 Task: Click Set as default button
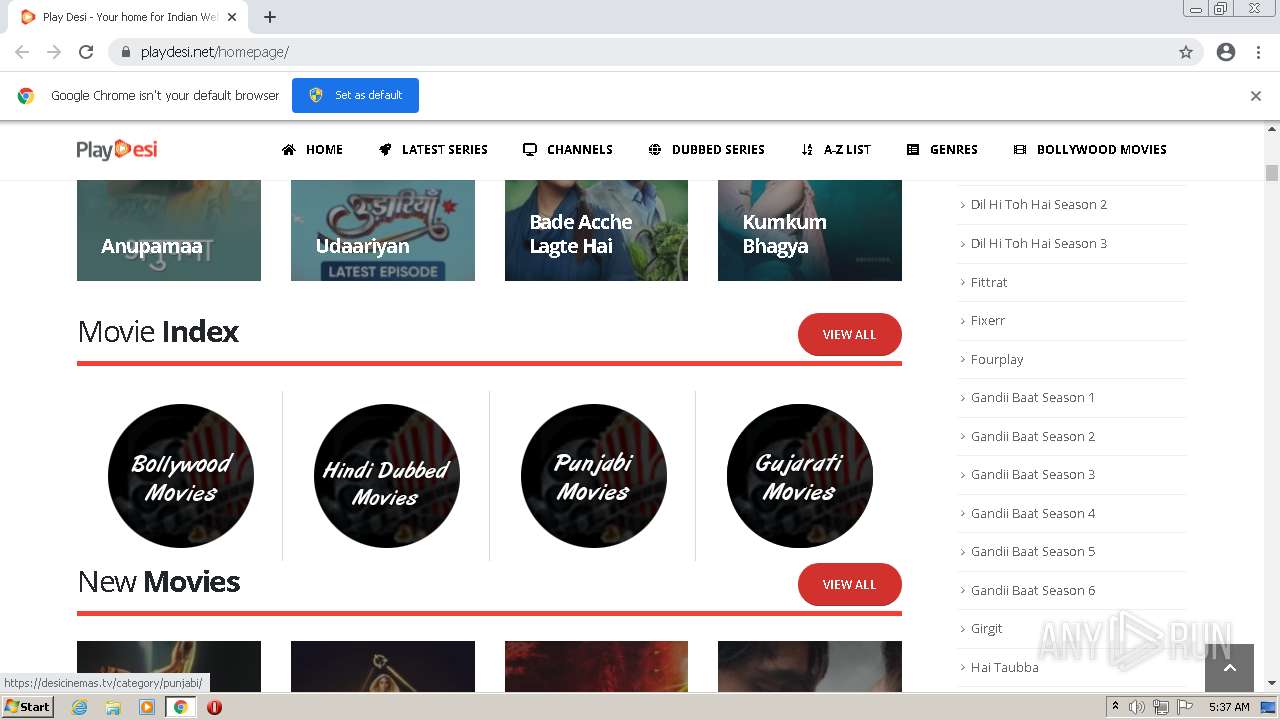pos(355,95)
